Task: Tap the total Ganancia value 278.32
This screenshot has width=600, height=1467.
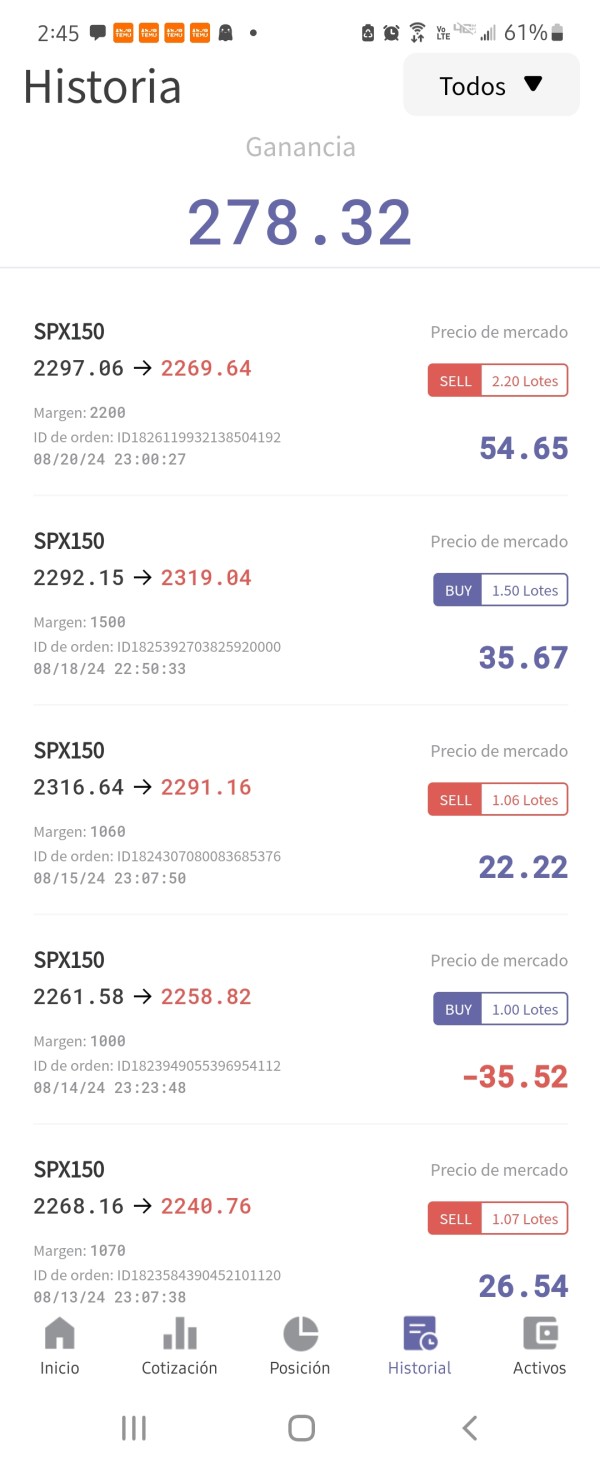Action: [x=300, y=222]
